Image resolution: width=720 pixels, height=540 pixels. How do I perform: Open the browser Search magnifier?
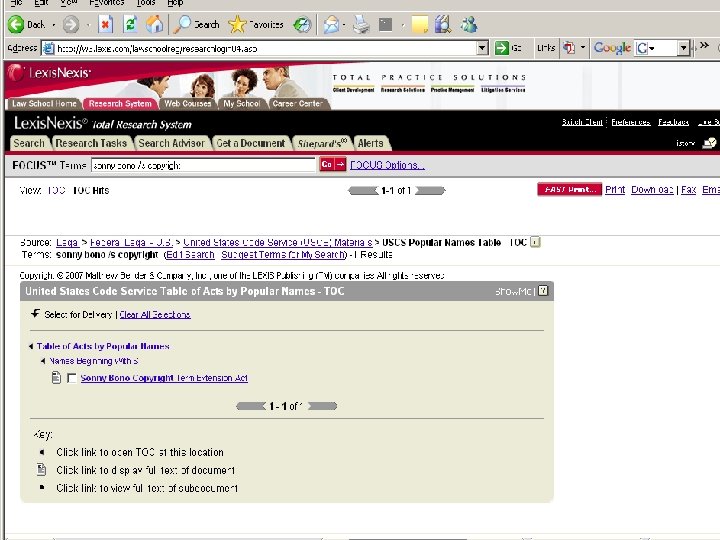coord(183,24)
